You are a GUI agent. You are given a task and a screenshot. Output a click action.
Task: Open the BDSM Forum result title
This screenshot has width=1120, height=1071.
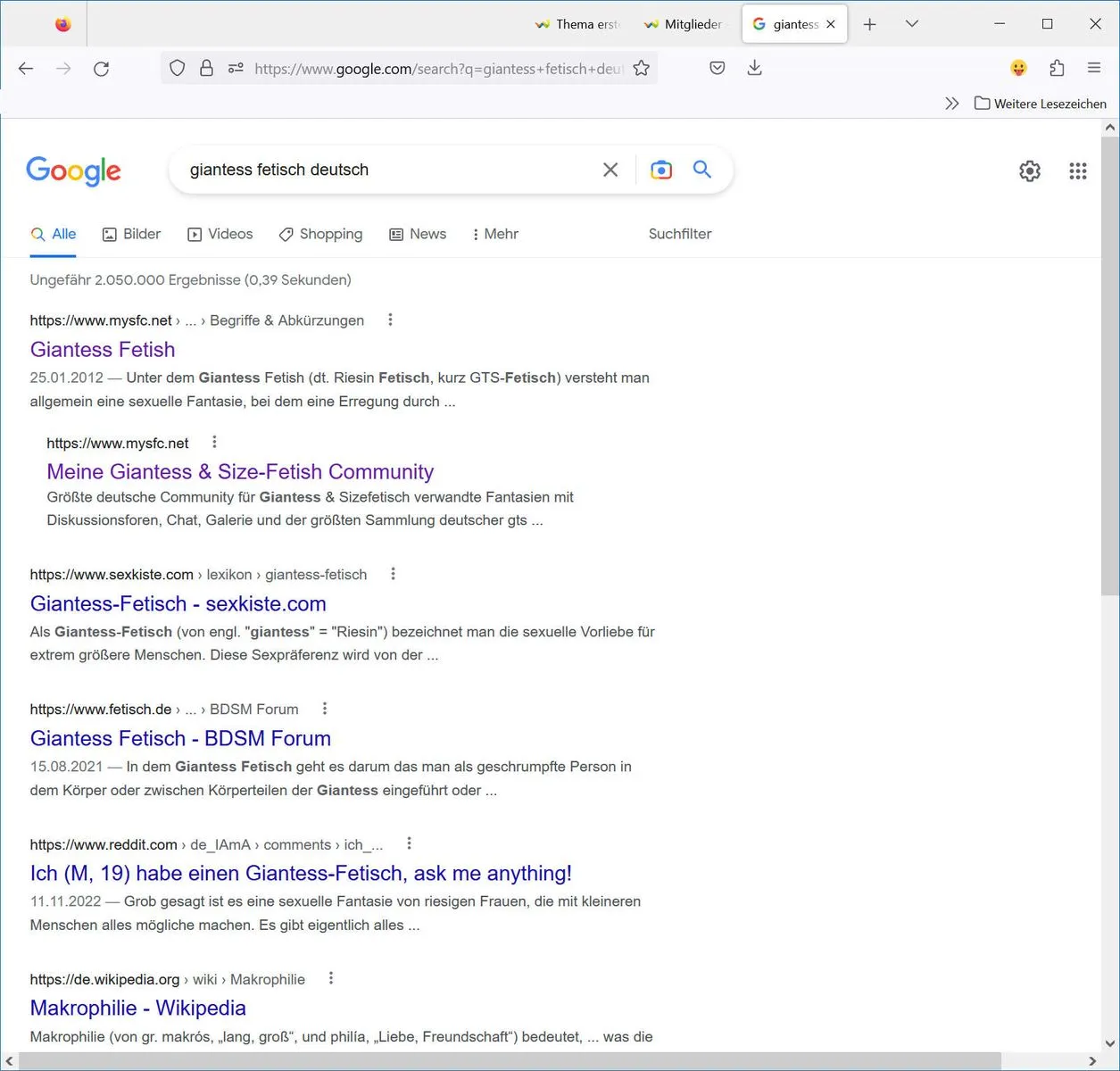click(x=180, y=739)
